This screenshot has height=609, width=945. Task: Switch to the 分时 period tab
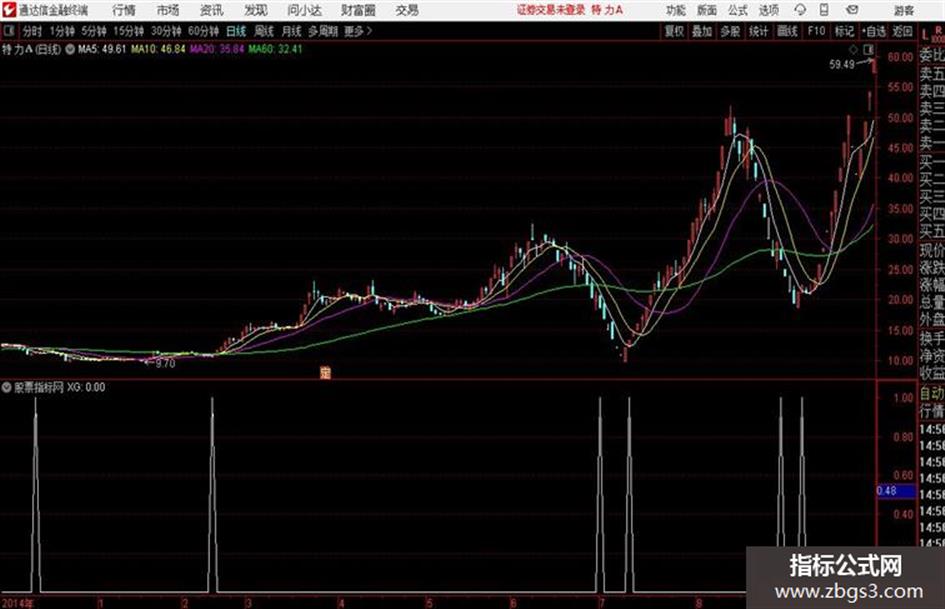[x=33, y=31]
